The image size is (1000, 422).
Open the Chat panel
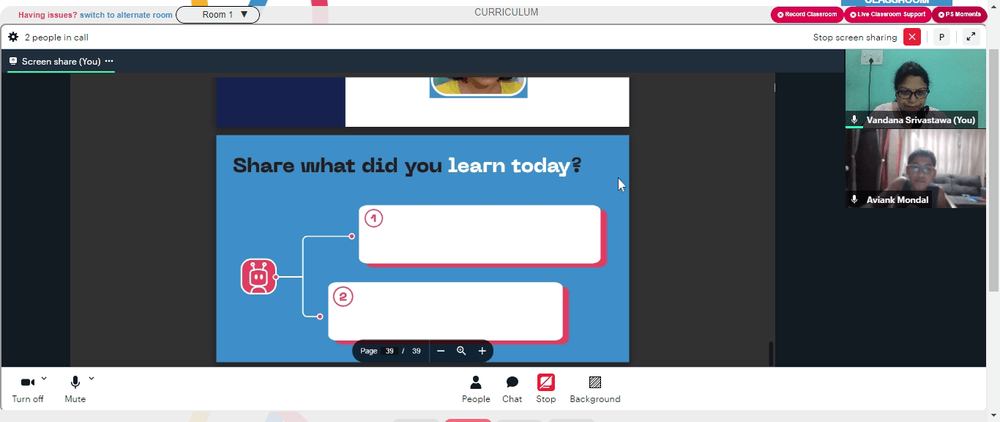[511, 389]
